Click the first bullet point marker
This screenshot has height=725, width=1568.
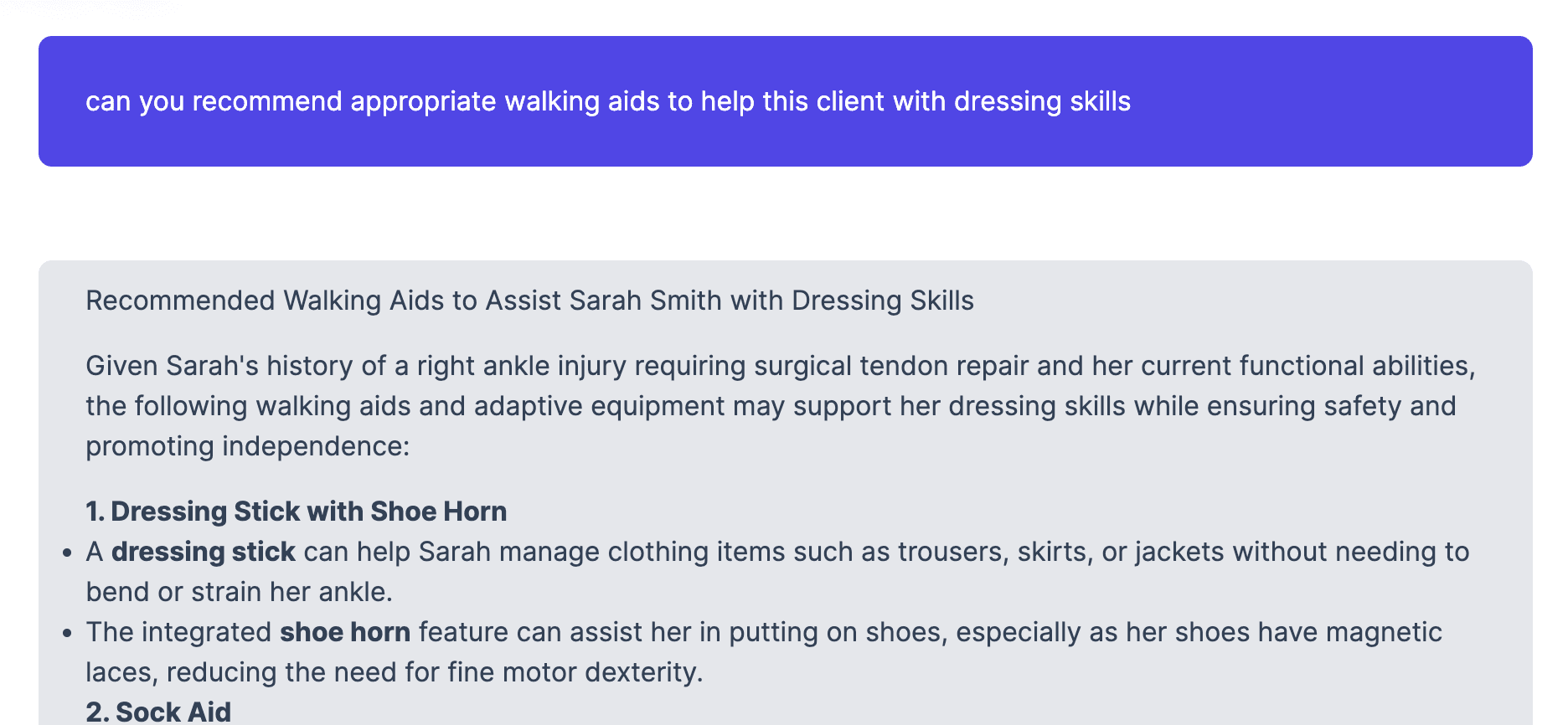pos(68,553)
